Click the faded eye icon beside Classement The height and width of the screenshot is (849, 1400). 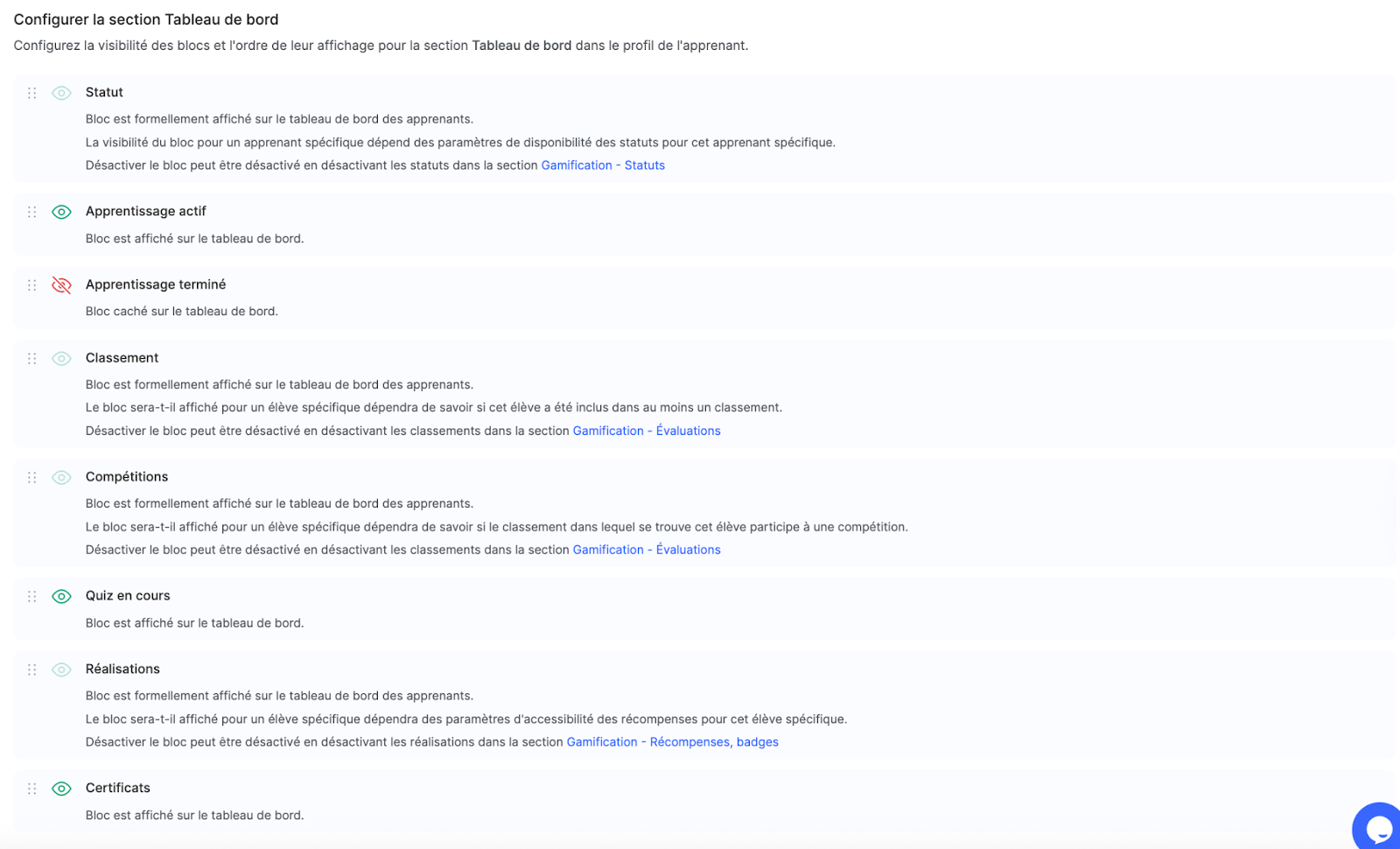(x=61, y=358)
